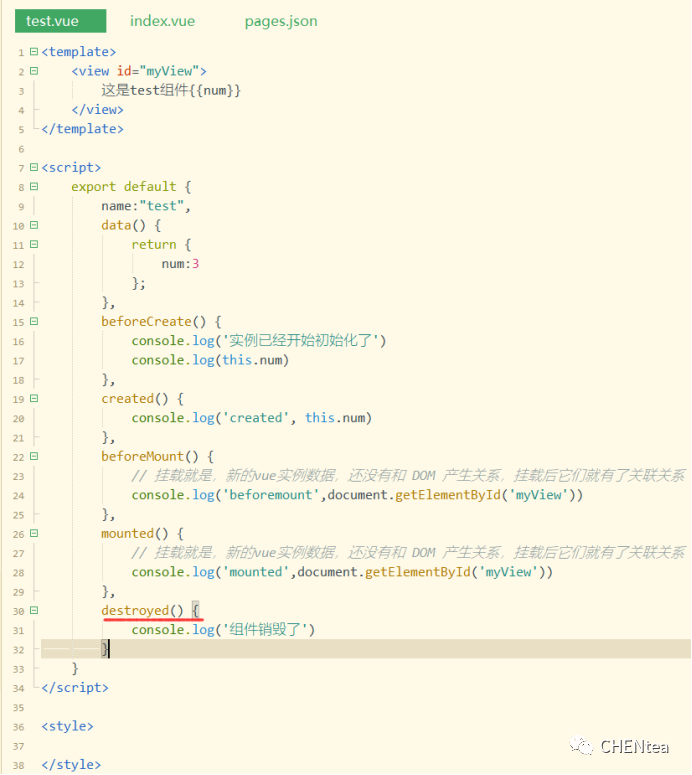This screenshot has height=775, width=692.
Task: Fold the beforeMount() hook
Action: pyautogui.click(x=34, y=457)
